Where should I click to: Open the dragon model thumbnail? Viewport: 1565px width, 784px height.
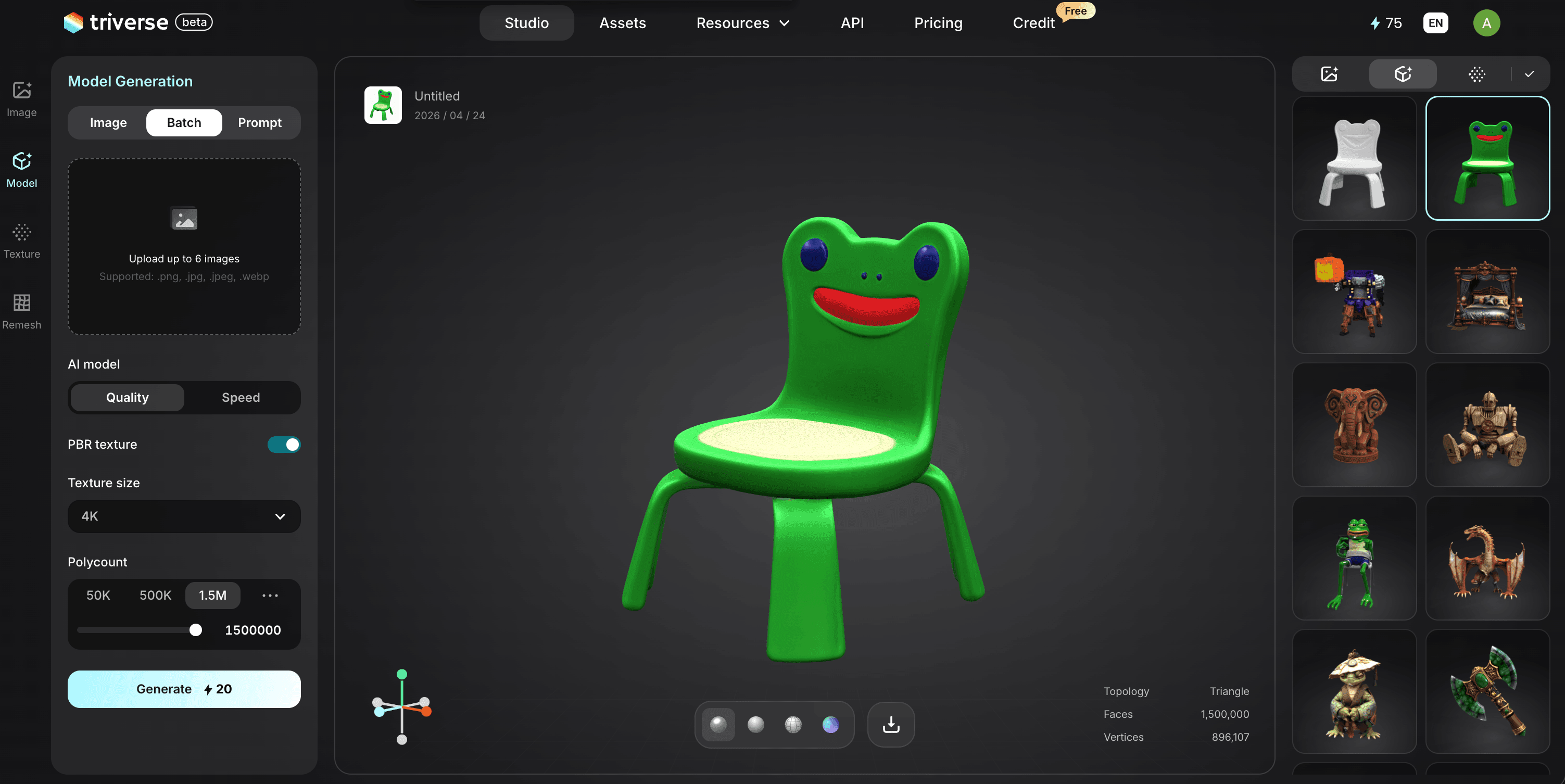coord(1487,558)
